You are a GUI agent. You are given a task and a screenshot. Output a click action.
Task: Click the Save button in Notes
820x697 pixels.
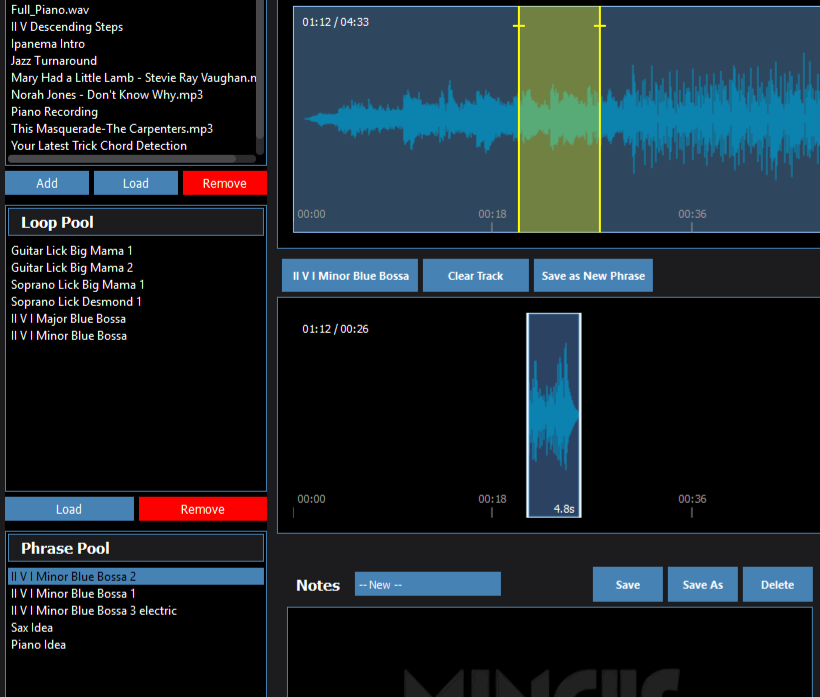click(x=627, y=585)
